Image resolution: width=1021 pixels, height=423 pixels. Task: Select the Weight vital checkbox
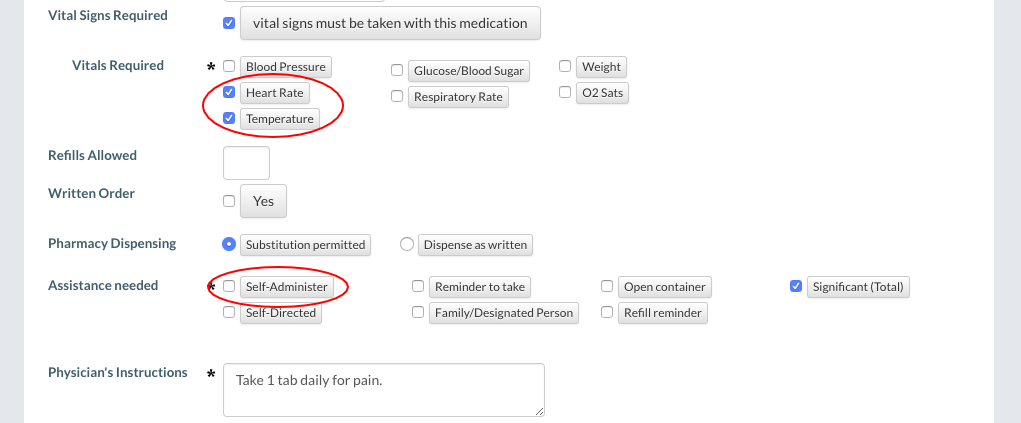pos(565,67)
